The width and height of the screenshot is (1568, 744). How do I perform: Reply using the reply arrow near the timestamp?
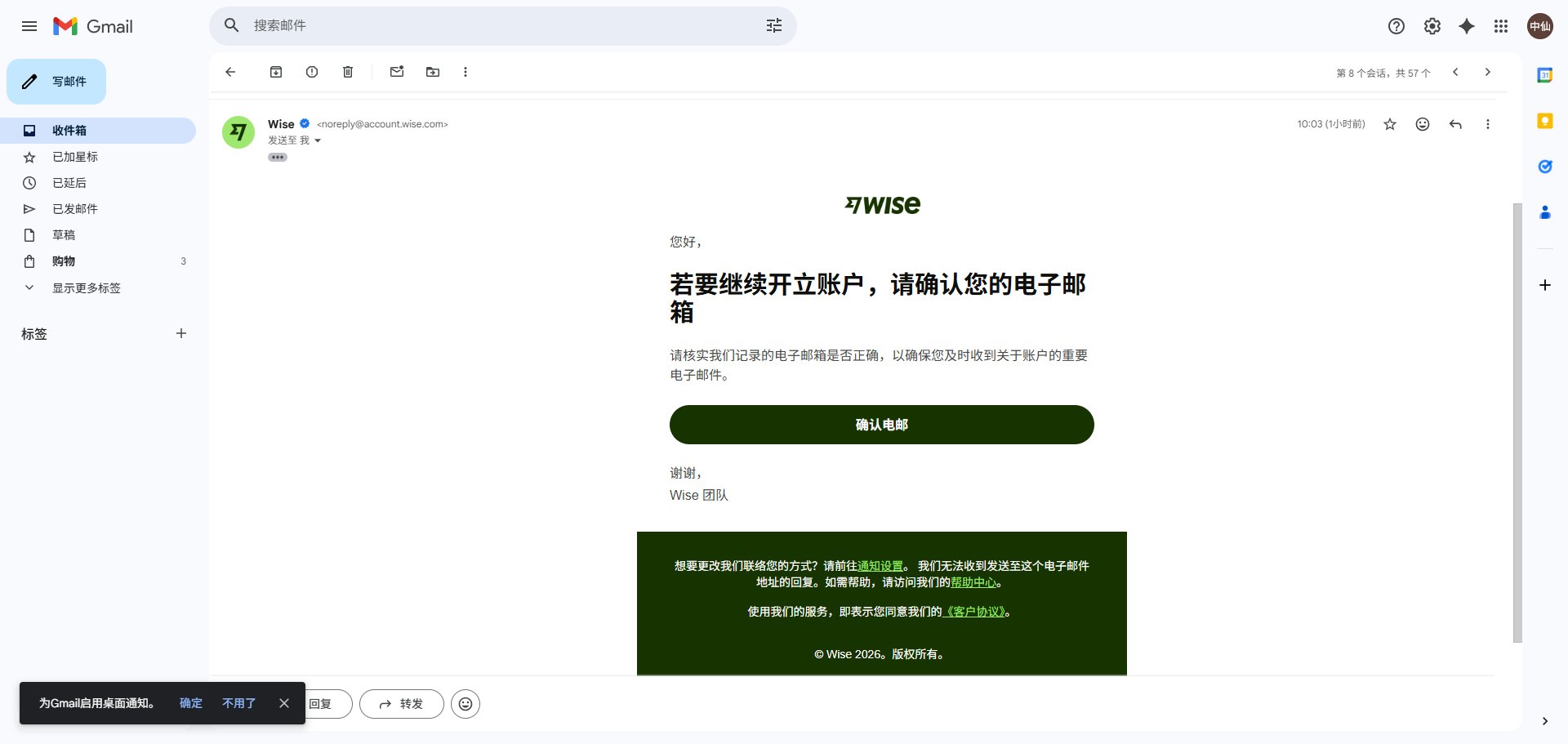pyautogui.click(x=1455, y=124)
